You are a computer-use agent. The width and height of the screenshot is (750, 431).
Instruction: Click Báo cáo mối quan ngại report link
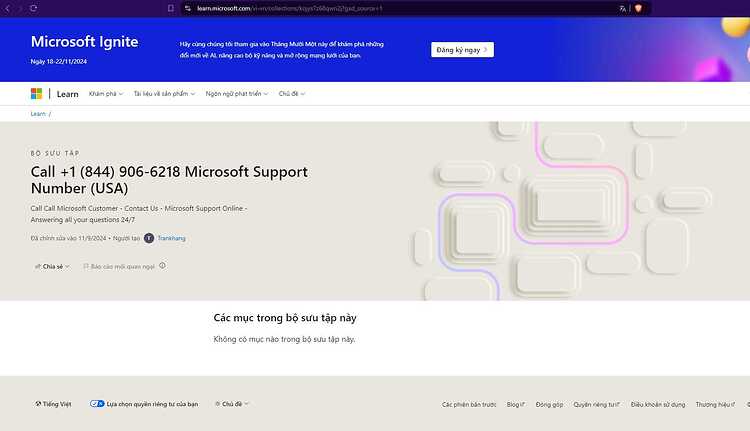[119, 266]
